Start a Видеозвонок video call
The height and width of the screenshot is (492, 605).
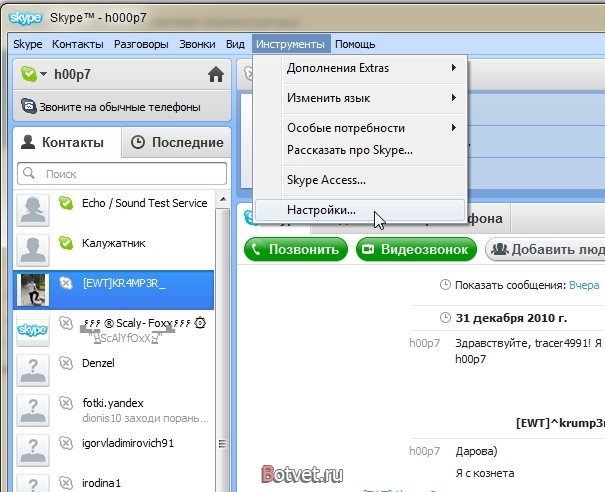pos(416,249)
